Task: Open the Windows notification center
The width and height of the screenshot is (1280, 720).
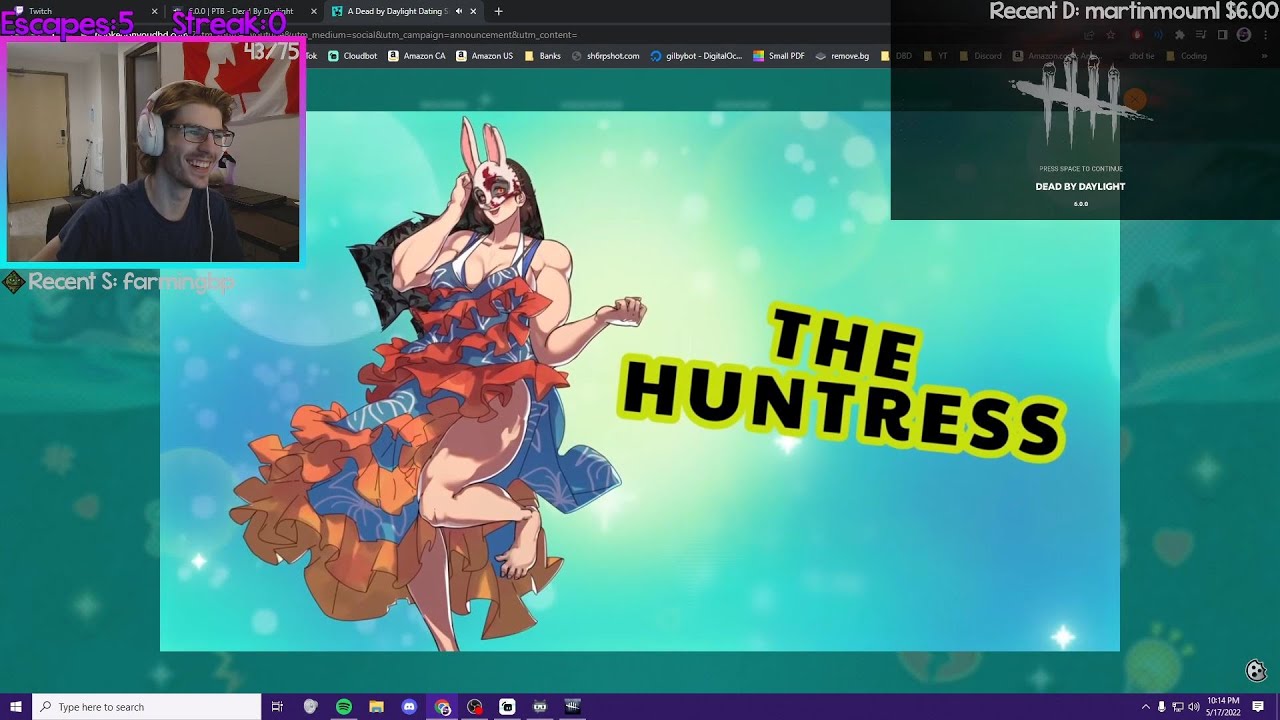Action: (1258, 707)
